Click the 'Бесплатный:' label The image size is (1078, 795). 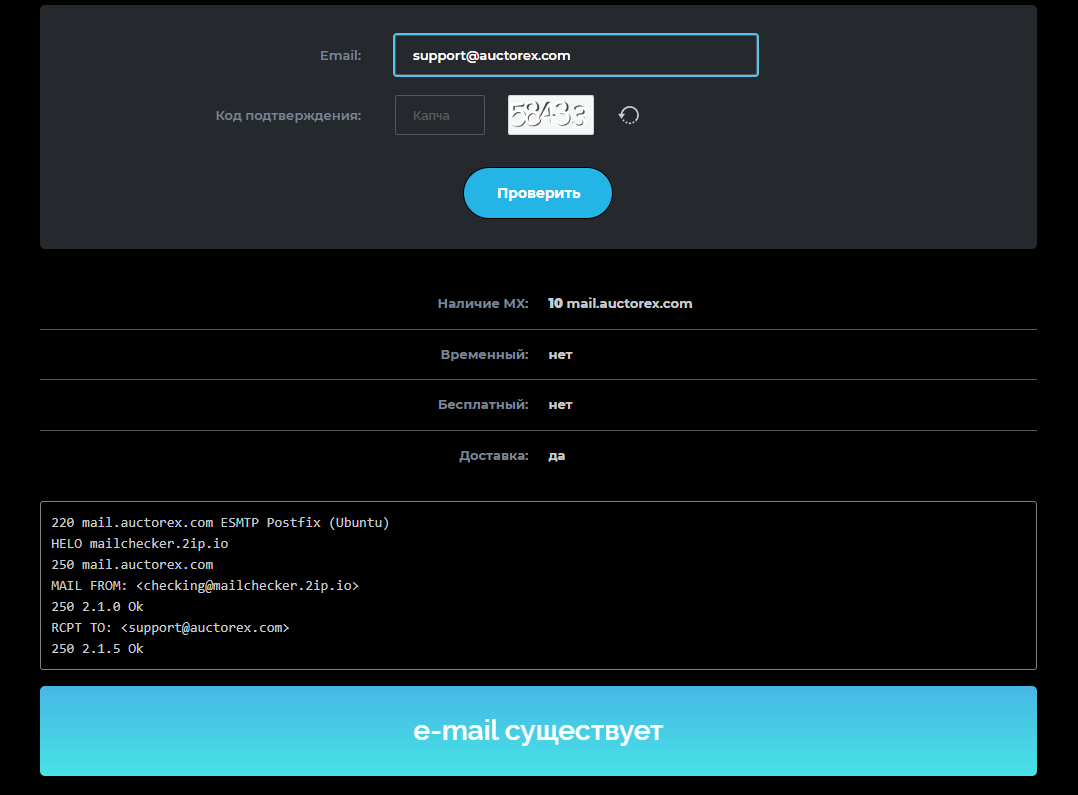[x=483, y=404]
